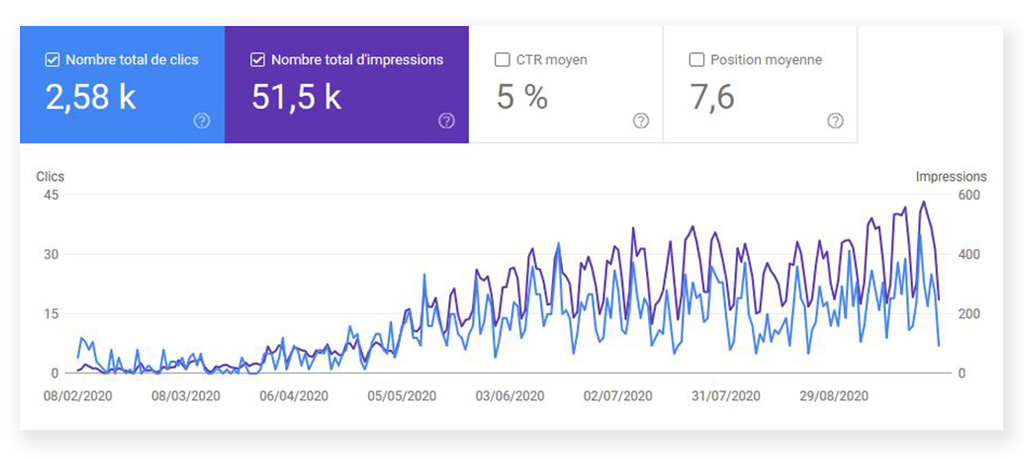The width and height of the screenshot is (1024, 459).
Task: Click the 05/05/2020 date label
Action: coord(401,396)
